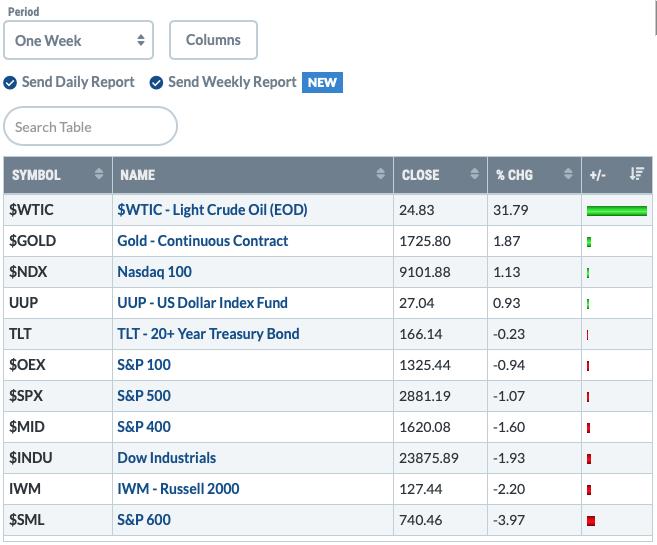
Task: Click the percent change value 1.87
Action: click(x=507, y=241)
